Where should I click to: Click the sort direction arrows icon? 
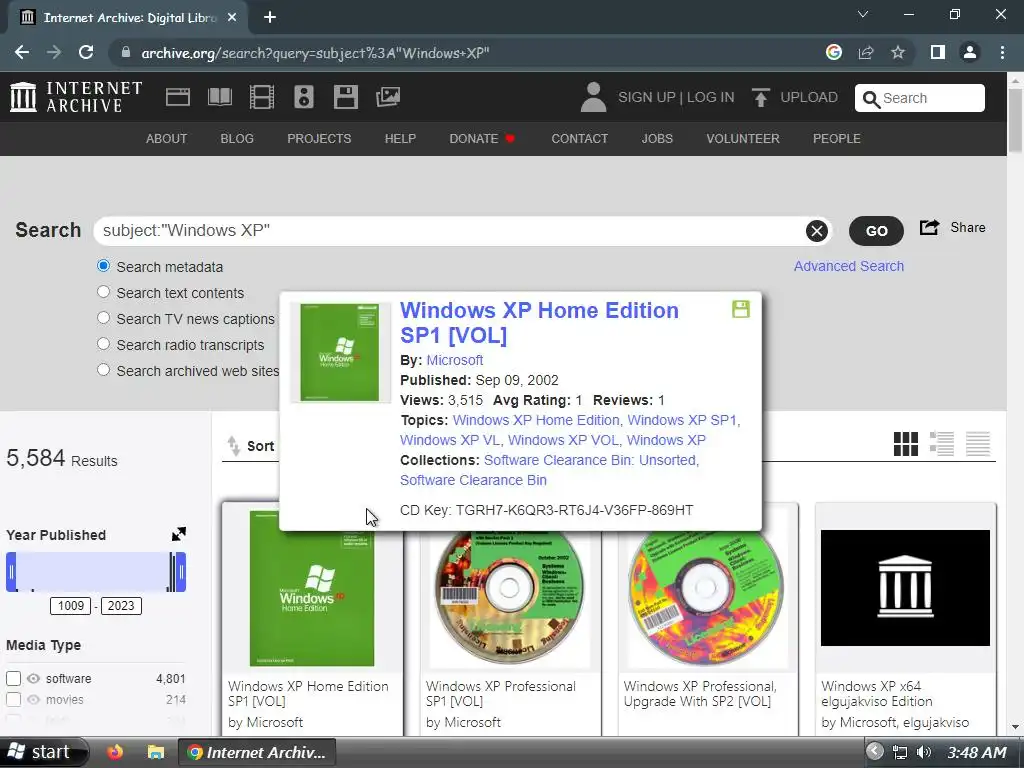click(233, 446)
